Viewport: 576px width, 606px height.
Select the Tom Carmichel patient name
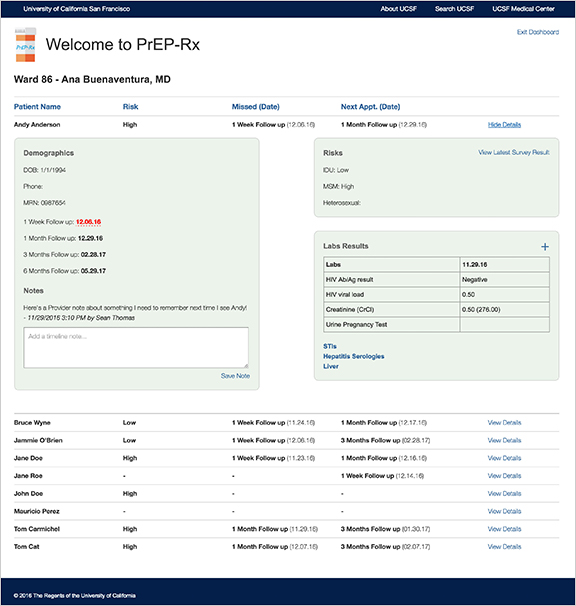coord(37,529)
